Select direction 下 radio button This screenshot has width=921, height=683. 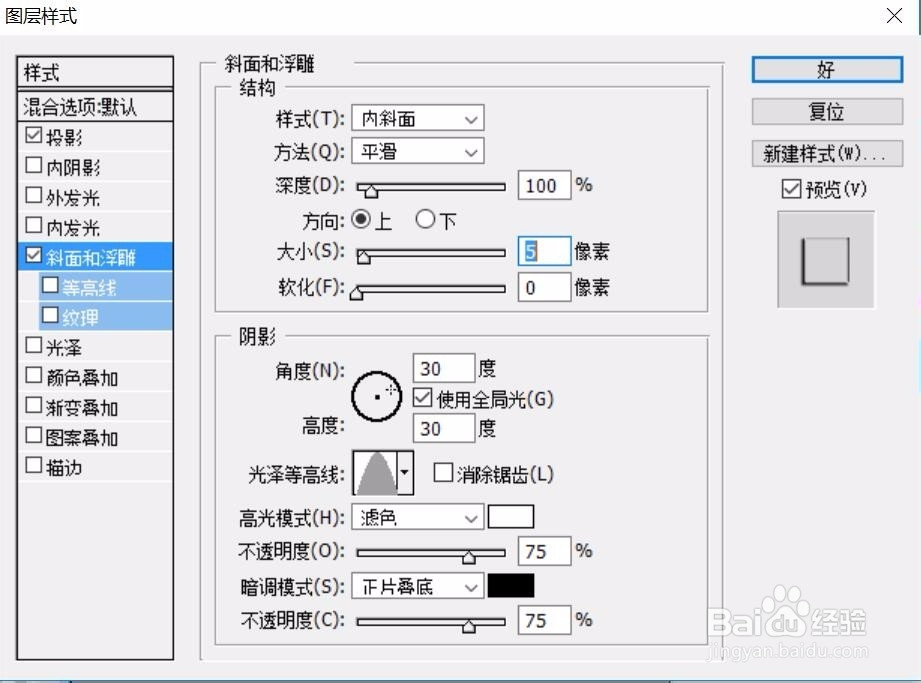[425, 220]
